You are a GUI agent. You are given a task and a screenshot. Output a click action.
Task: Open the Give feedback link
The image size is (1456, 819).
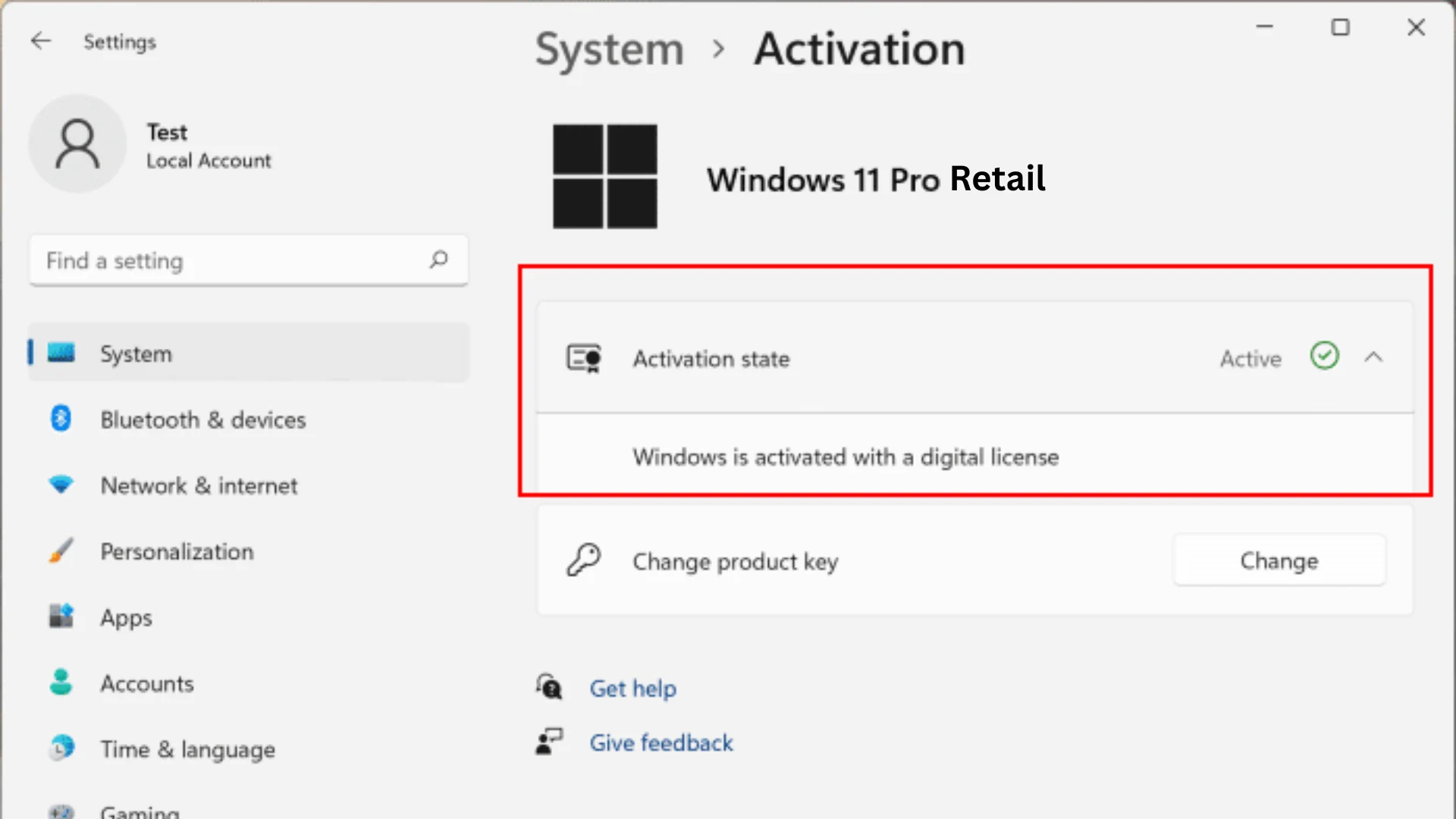(x=661, y=742)
